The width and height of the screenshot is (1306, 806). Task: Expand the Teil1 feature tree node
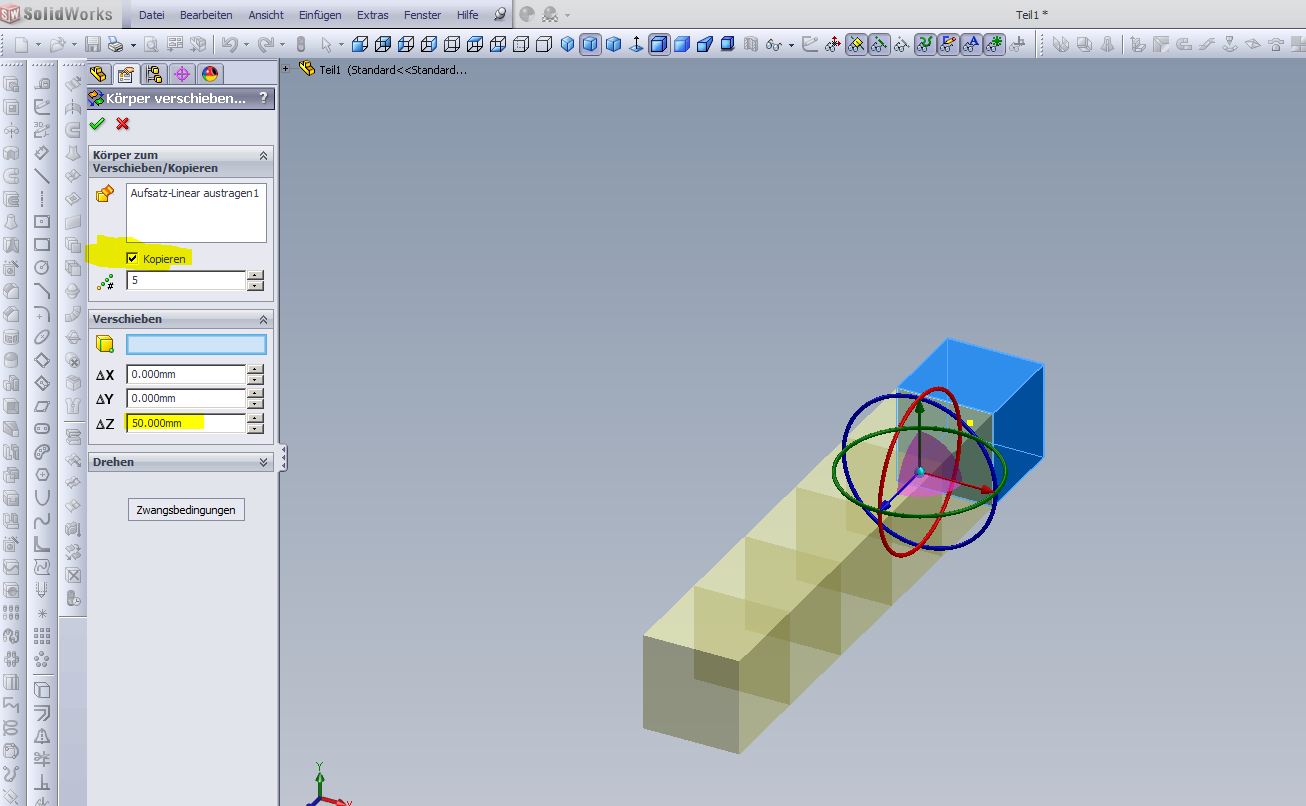click(287, 69)
